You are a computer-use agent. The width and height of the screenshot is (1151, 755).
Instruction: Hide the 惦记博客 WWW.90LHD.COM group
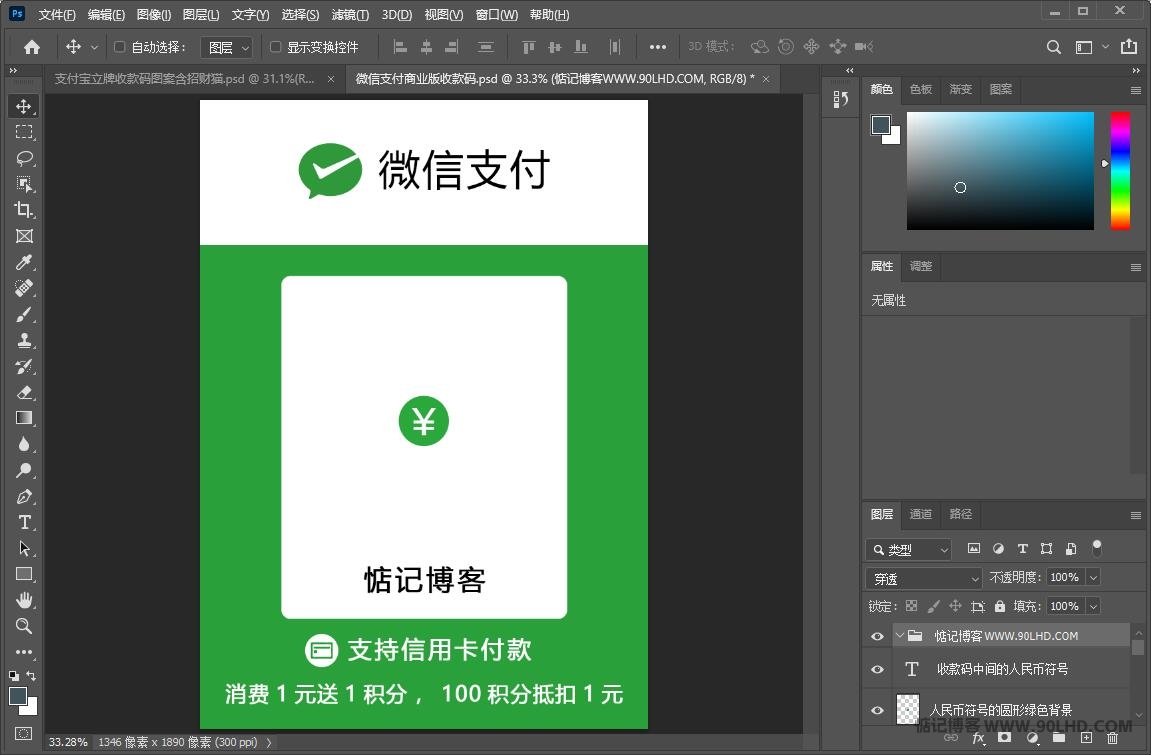(x=877, y=636)
